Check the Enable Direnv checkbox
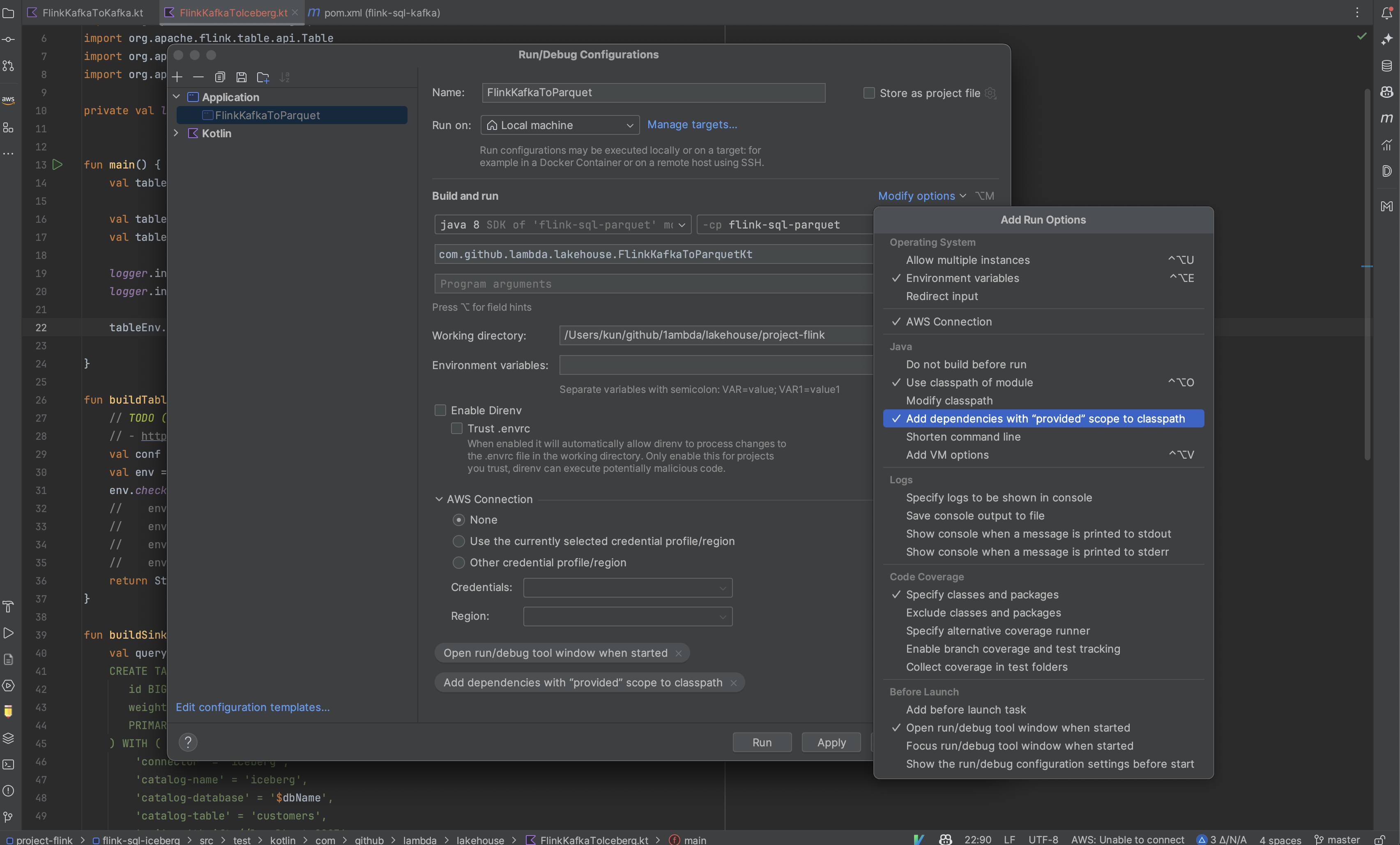 click(x=440, y=410)
